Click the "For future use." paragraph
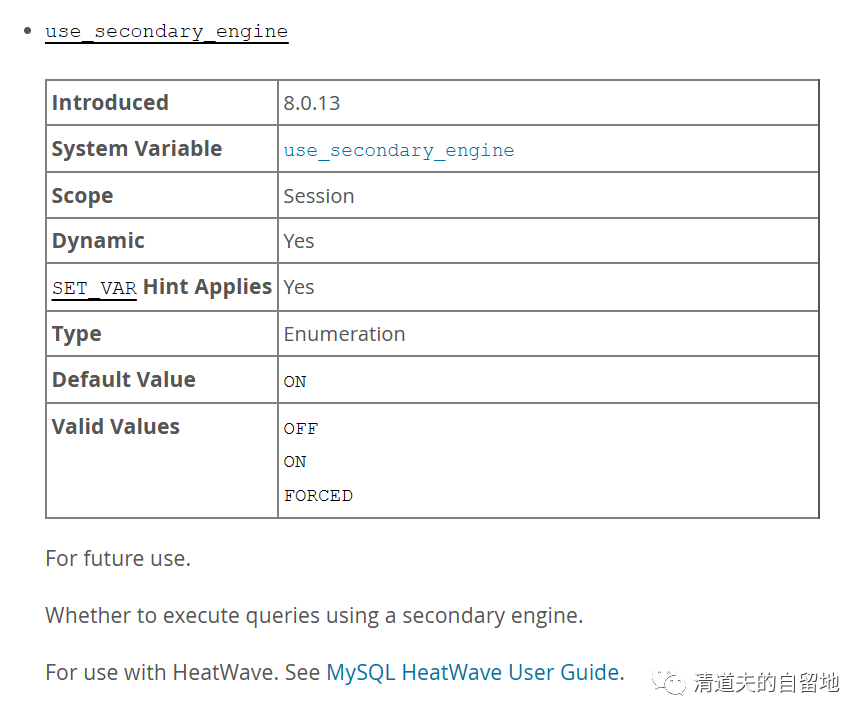This screenshot has width=867, height=720. [x=118, y=558]
